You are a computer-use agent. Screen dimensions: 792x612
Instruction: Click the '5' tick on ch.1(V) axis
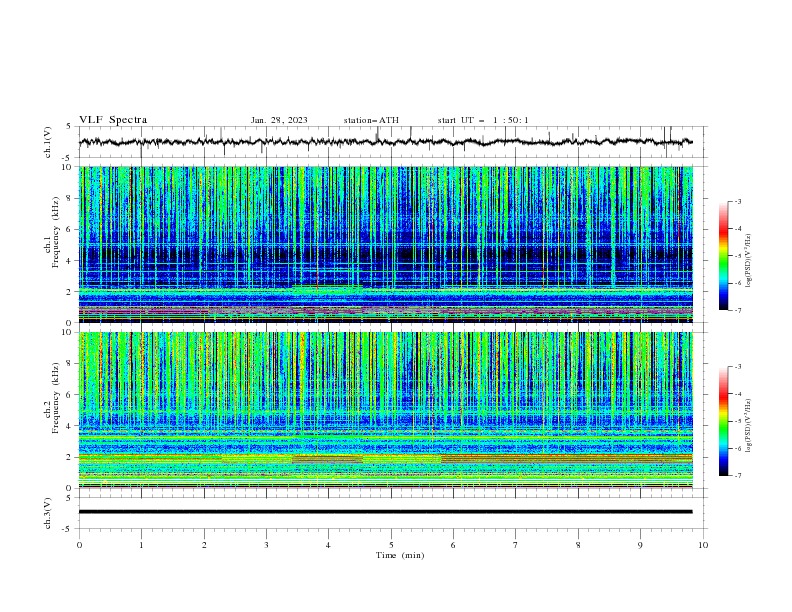coord(69,127)
